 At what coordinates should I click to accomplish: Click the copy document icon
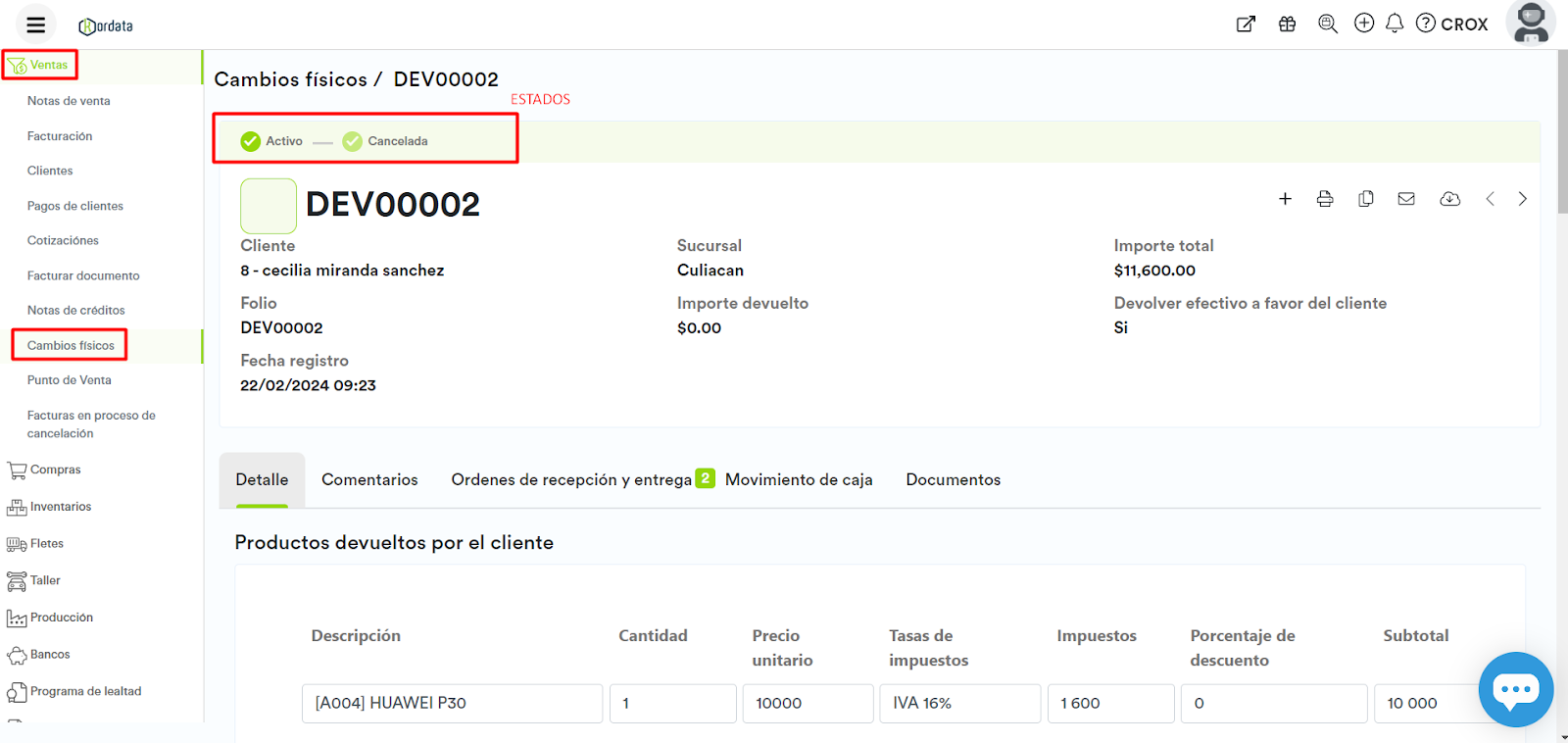1365,199
